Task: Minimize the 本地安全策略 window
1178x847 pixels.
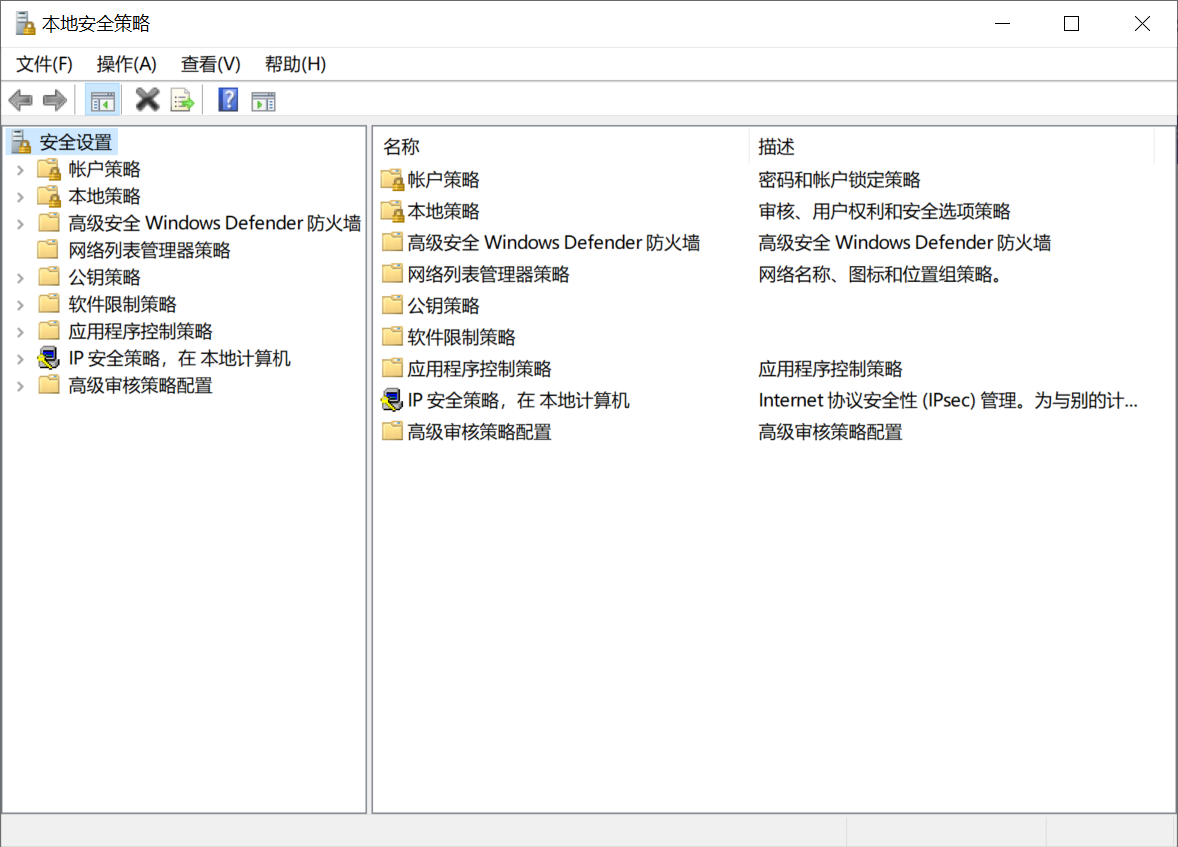Action: click(x=1002, y=23)
